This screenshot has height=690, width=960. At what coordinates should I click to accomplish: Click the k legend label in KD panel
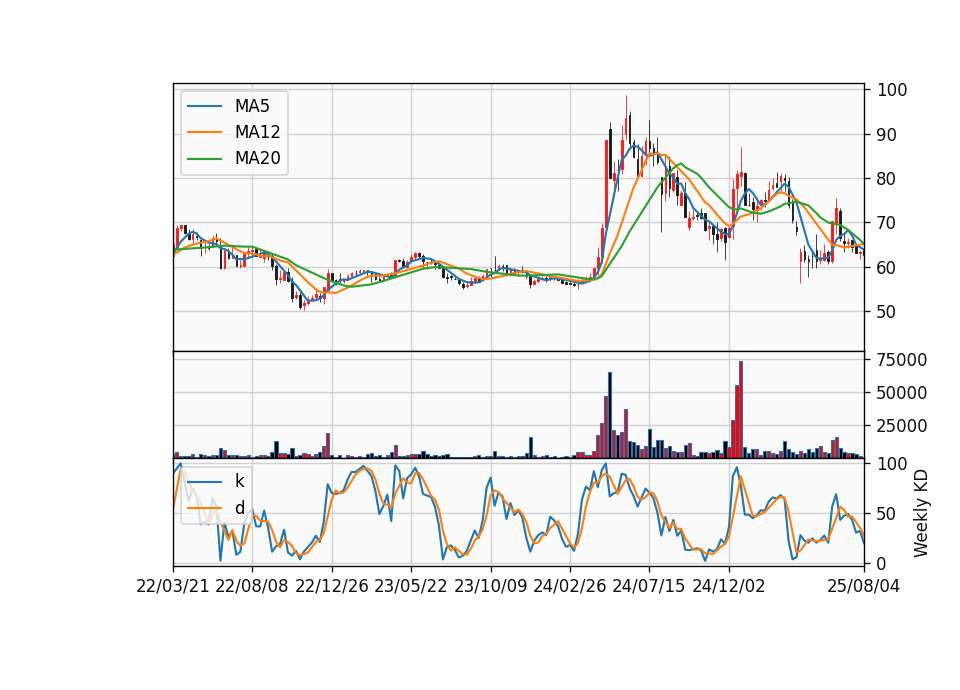(x=239, y=481)
